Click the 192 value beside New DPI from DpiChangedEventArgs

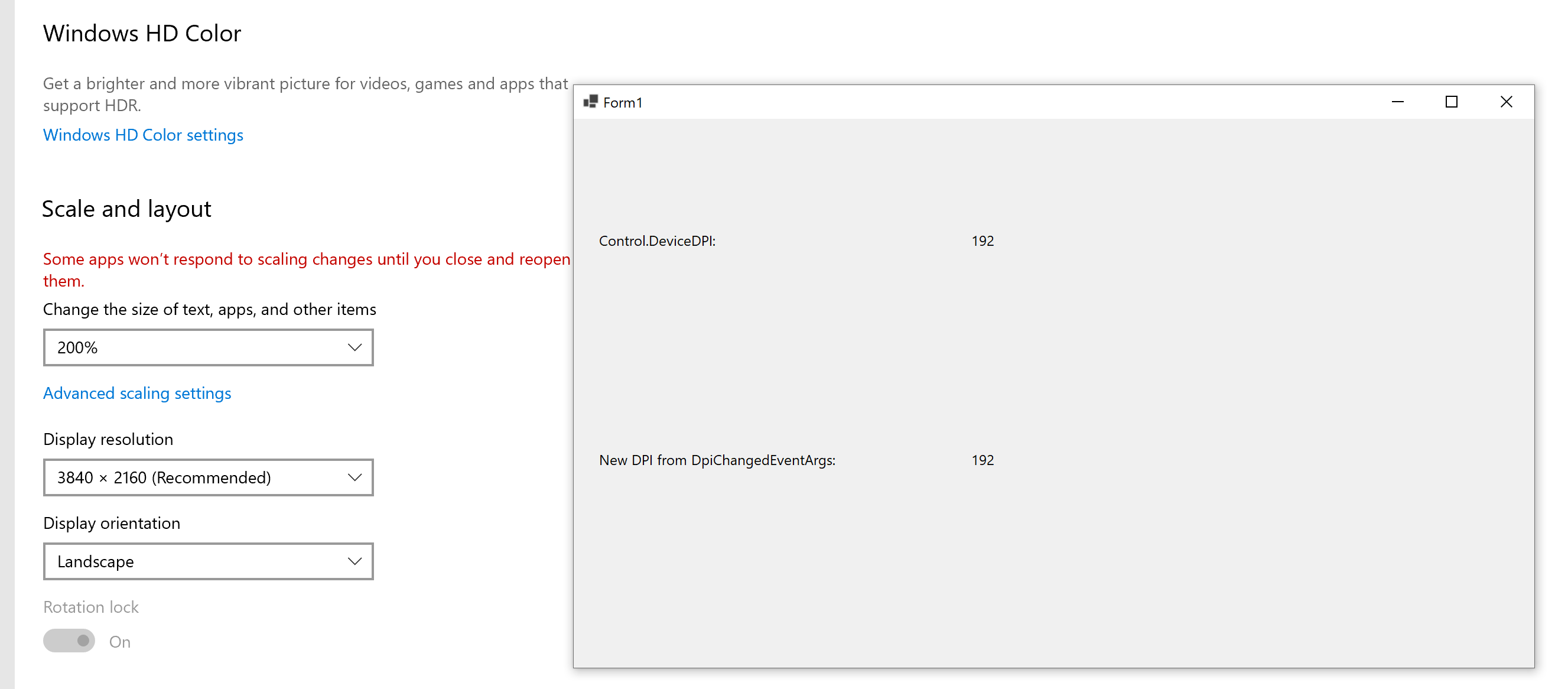pos(983,460)
